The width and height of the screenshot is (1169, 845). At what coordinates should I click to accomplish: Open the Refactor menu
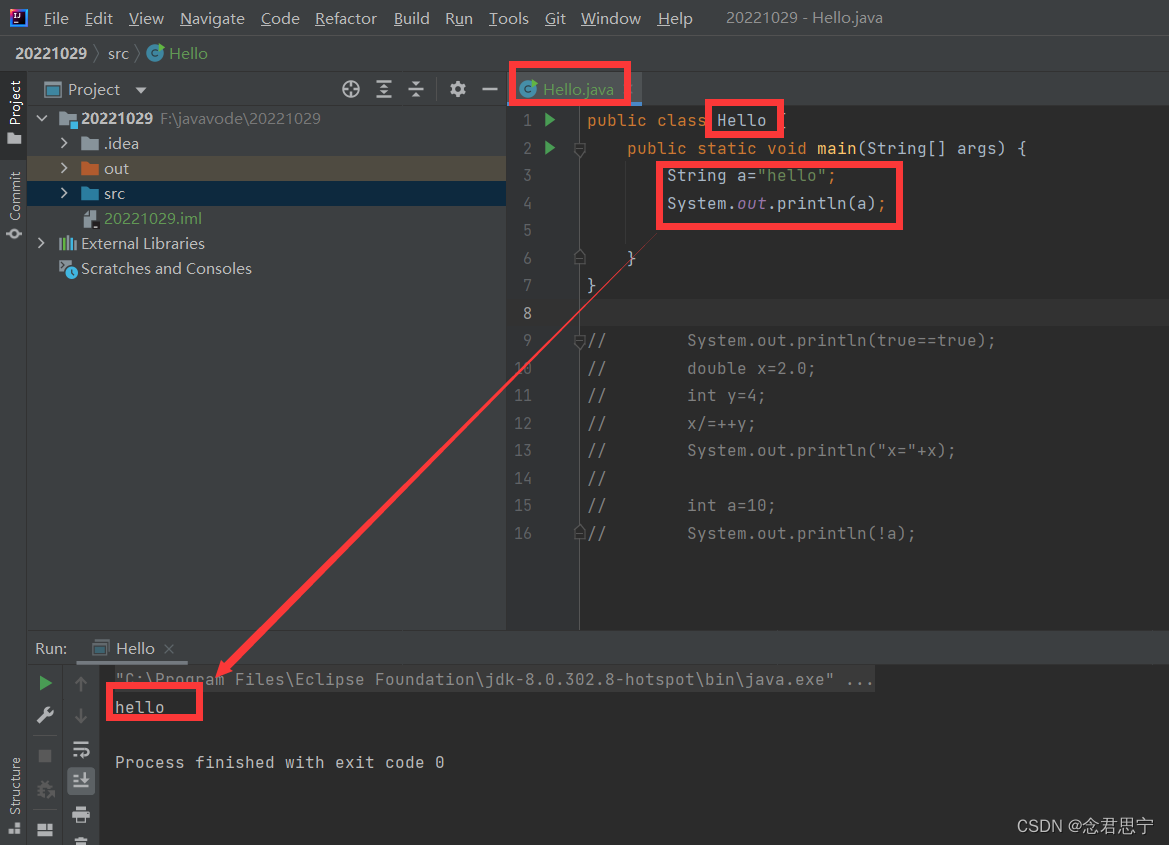click(345, 18)
